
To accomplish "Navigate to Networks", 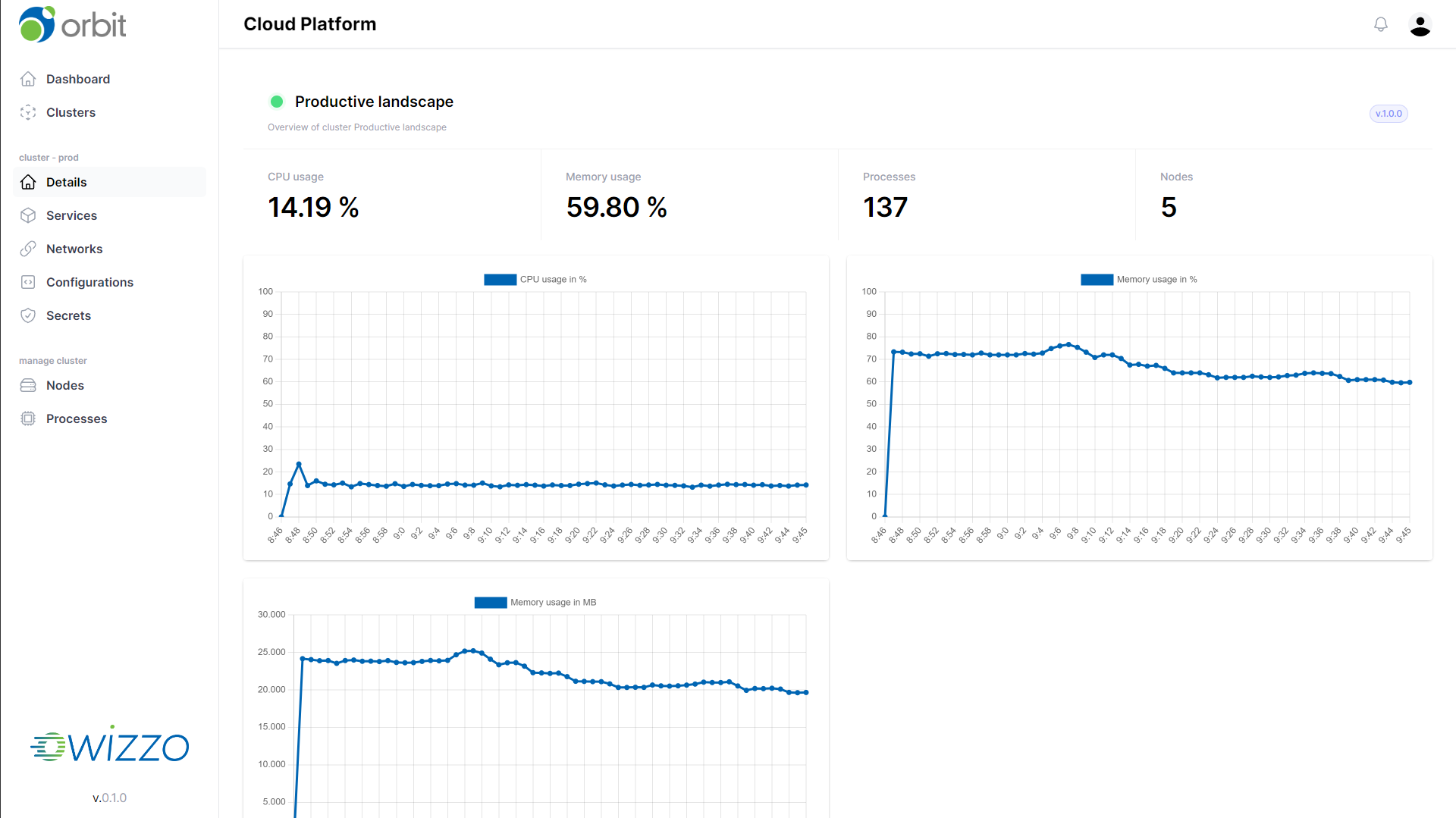I will 109,249.
